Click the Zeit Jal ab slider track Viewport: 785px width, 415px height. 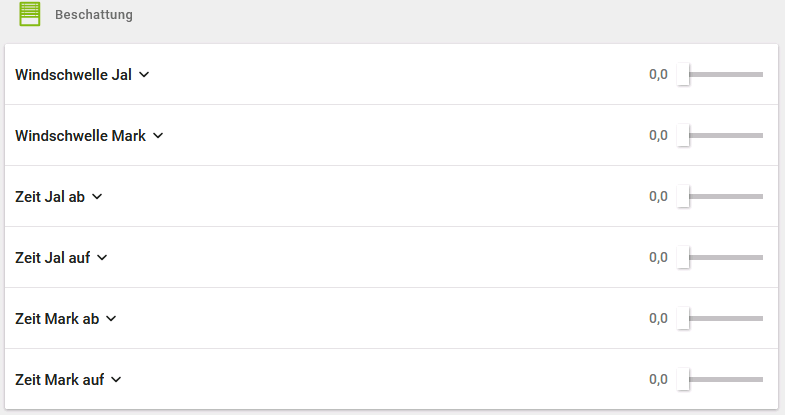[x=725, y=197]
